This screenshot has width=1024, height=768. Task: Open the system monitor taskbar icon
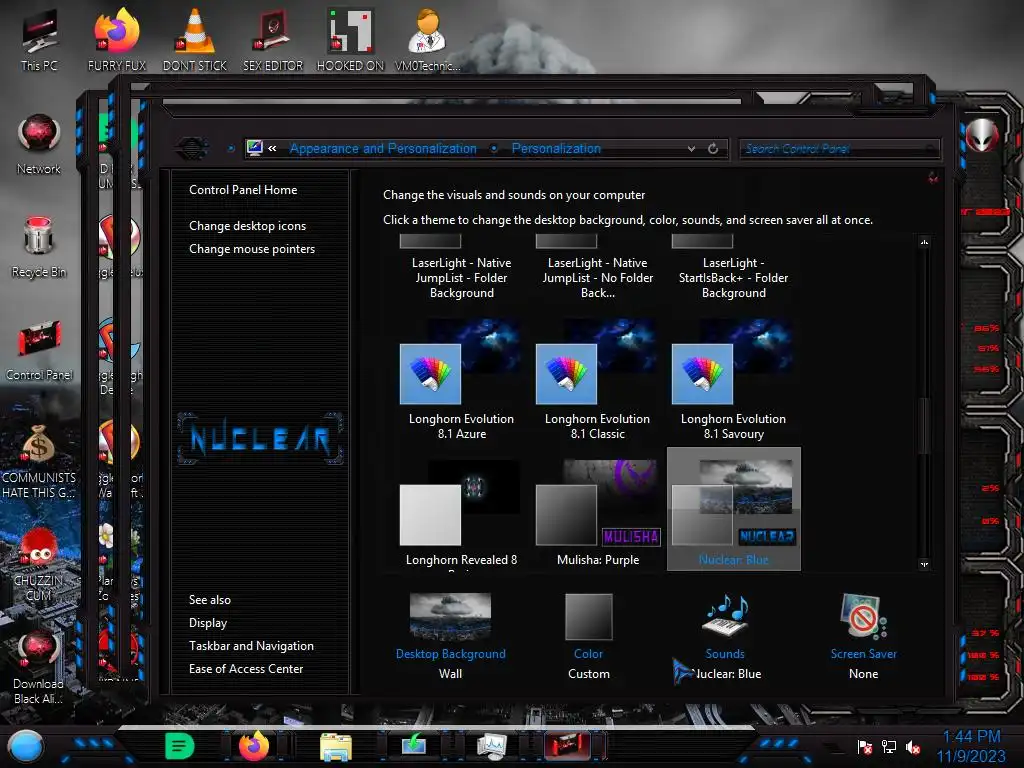[492, 746]
